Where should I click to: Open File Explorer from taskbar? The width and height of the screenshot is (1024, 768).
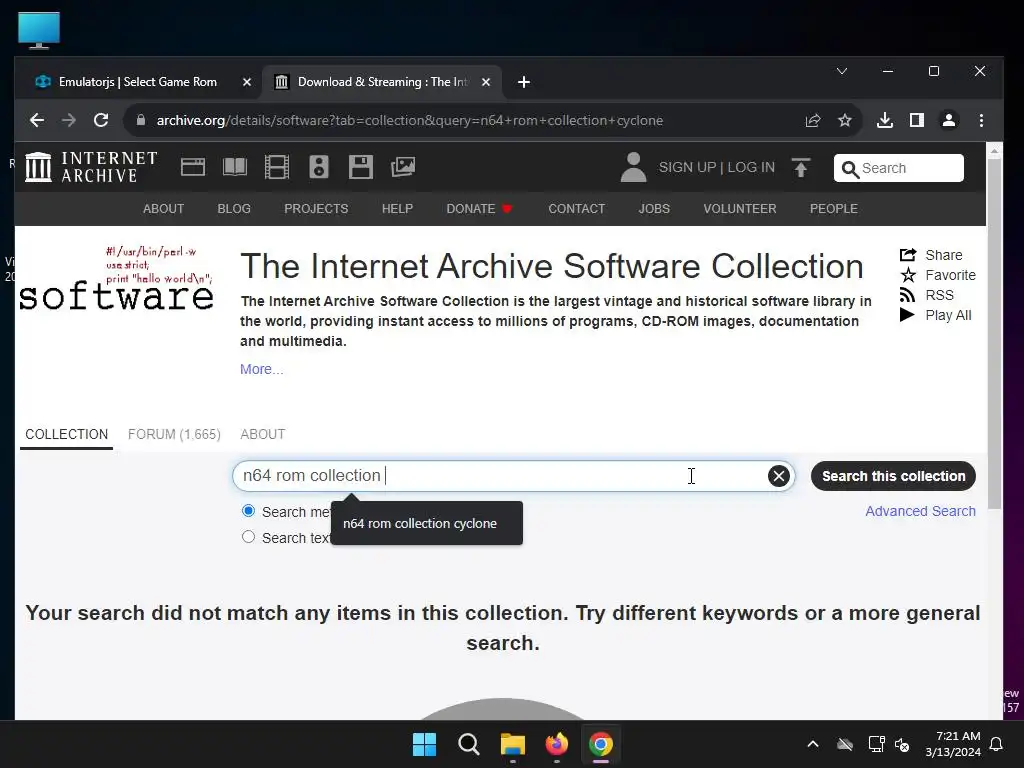[x=513, y=744]
